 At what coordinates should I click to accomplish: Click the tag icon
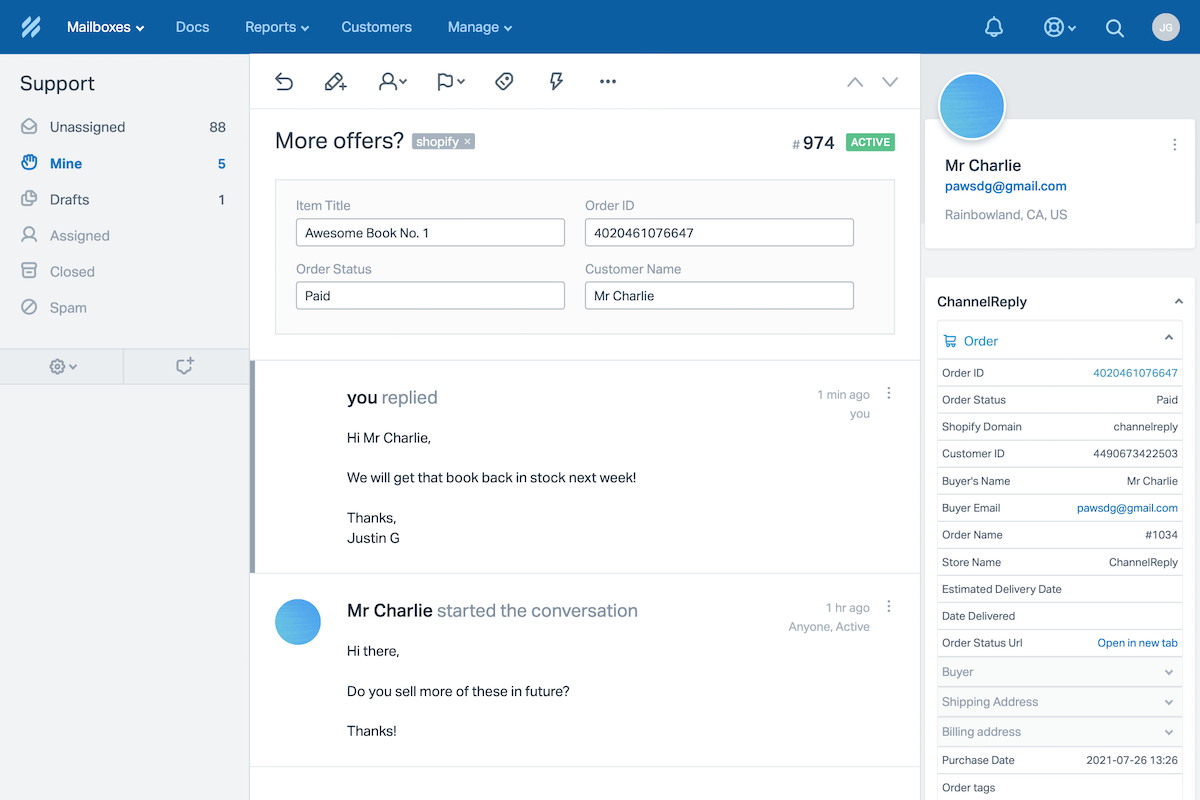[x=505, y=82]
